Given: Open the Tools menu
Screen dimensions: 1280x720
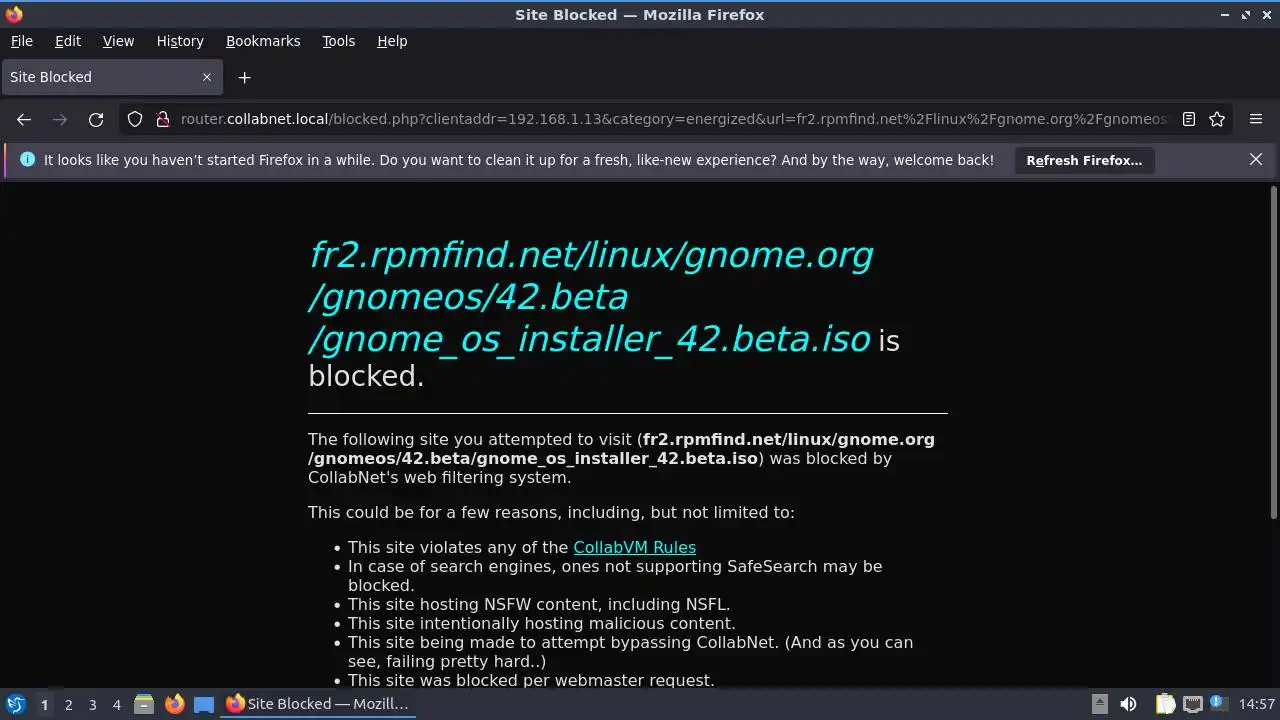Looking at the screenshot, I should (338, 41).
